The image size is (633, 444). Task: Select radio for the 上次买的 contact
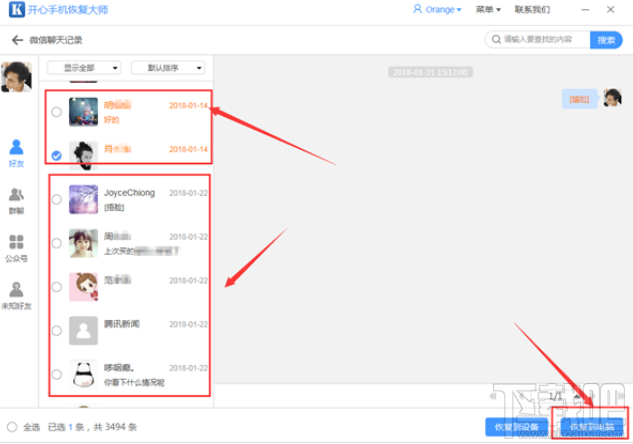[57, 243]
